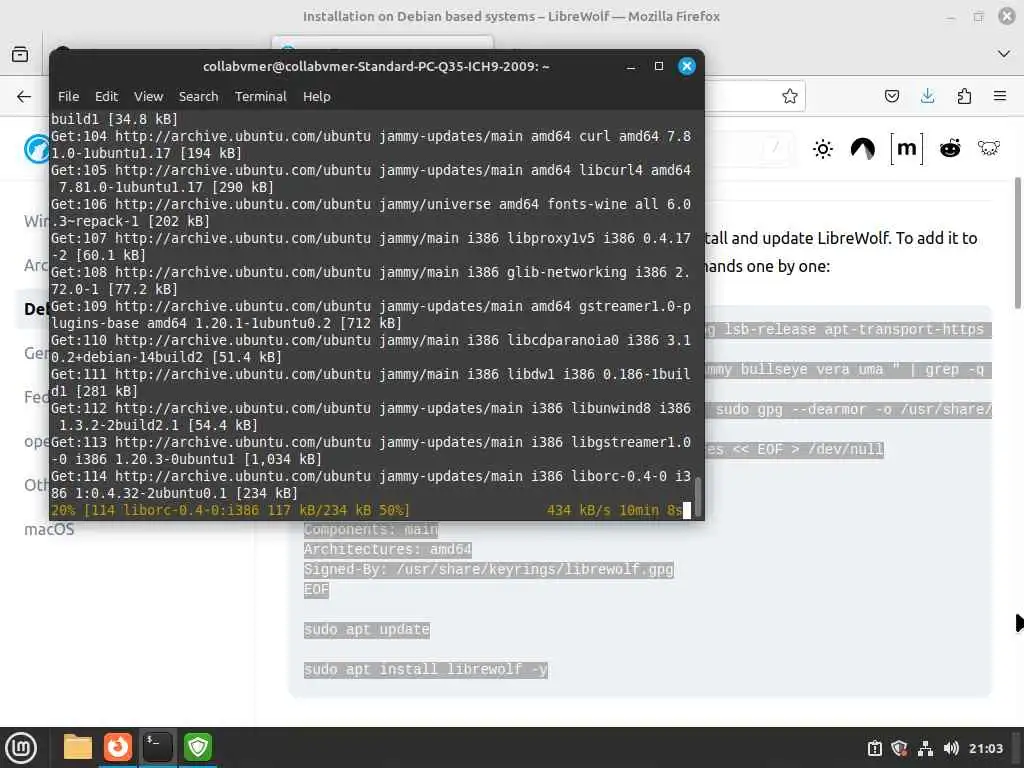This screenshot has height=768, width=1024.
Task: Click the terminal window scrollbar
Action: click(697, 496)
